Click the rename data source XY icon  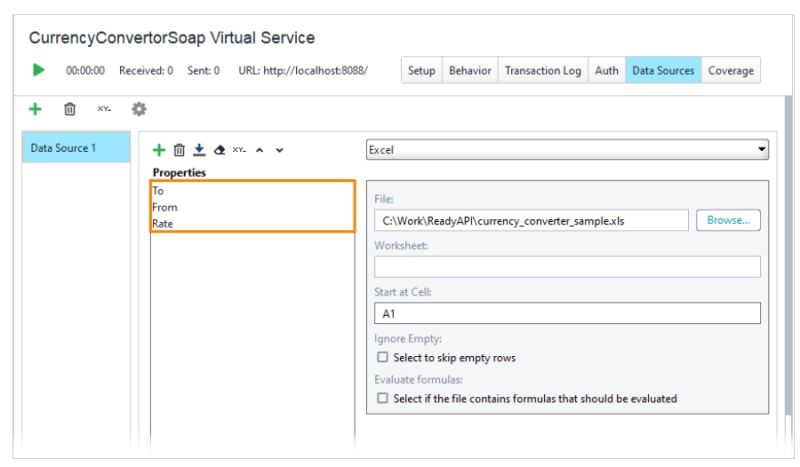pyautogui.click(x=104, y=109)
